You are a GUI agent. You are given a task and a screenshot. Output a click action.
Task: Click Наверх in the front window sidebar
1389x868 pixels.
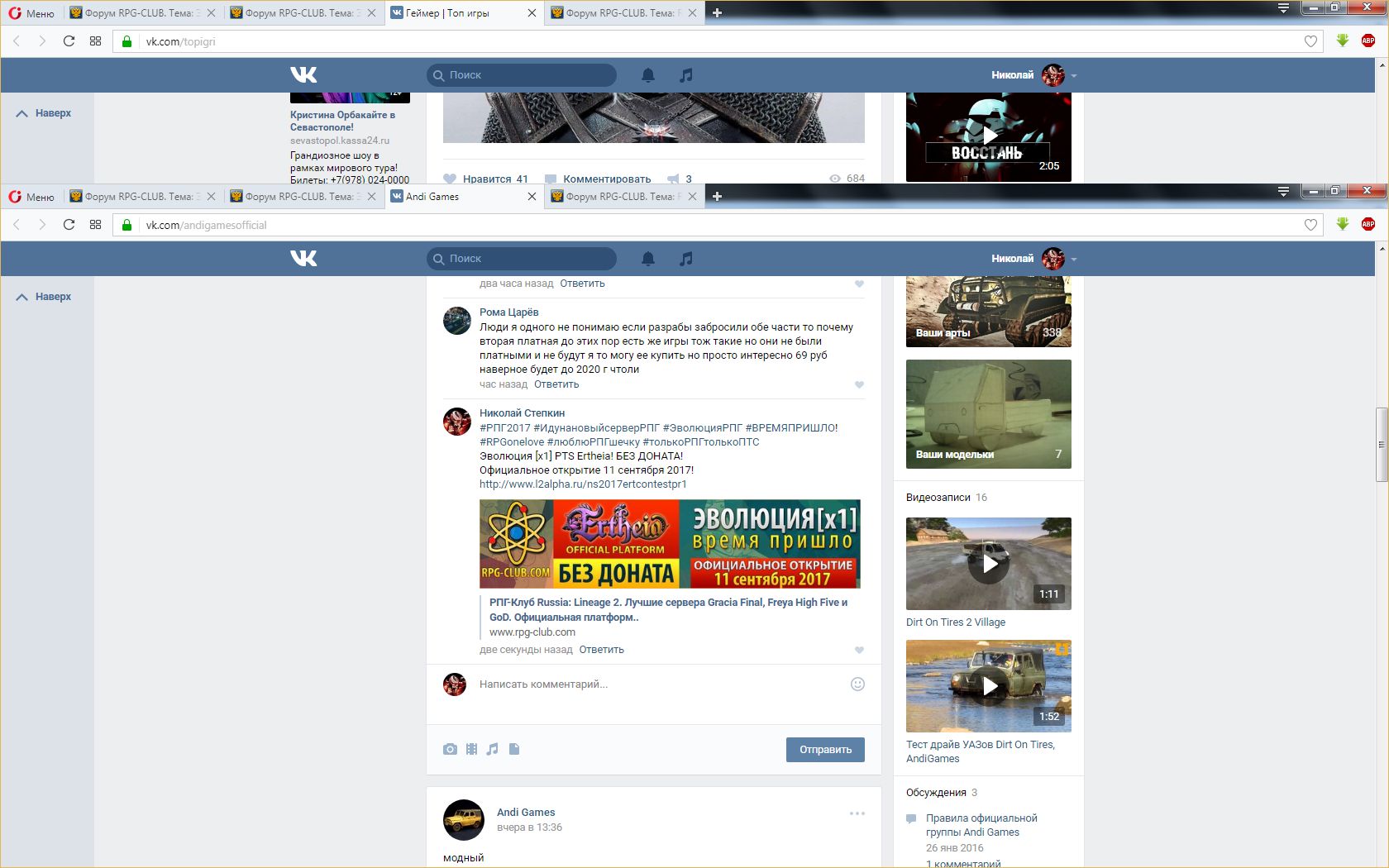(x=44, y=297)
